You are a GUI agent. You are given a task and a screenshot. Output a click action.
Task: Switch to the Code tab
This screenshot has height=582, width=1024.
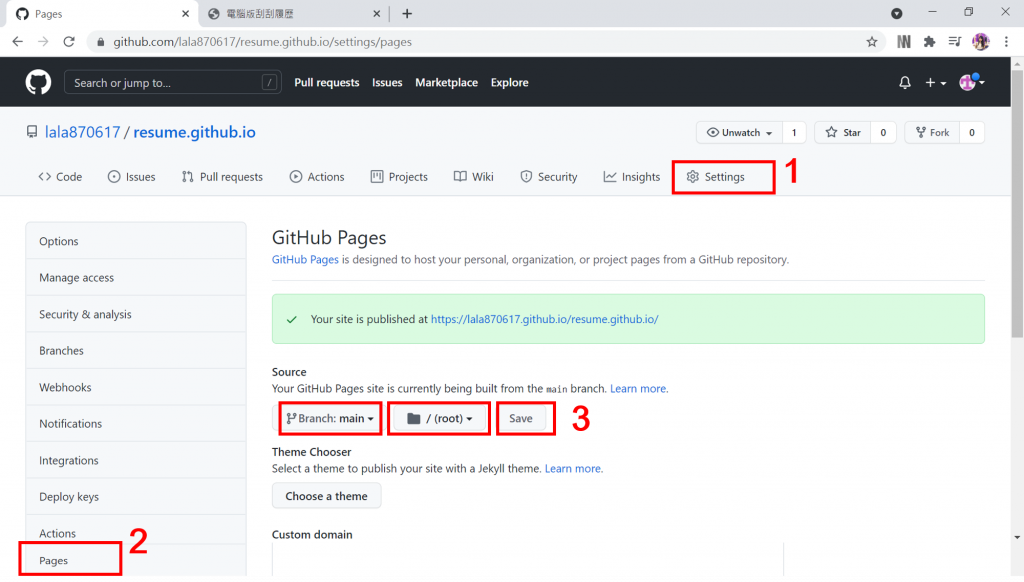point(60,177)
